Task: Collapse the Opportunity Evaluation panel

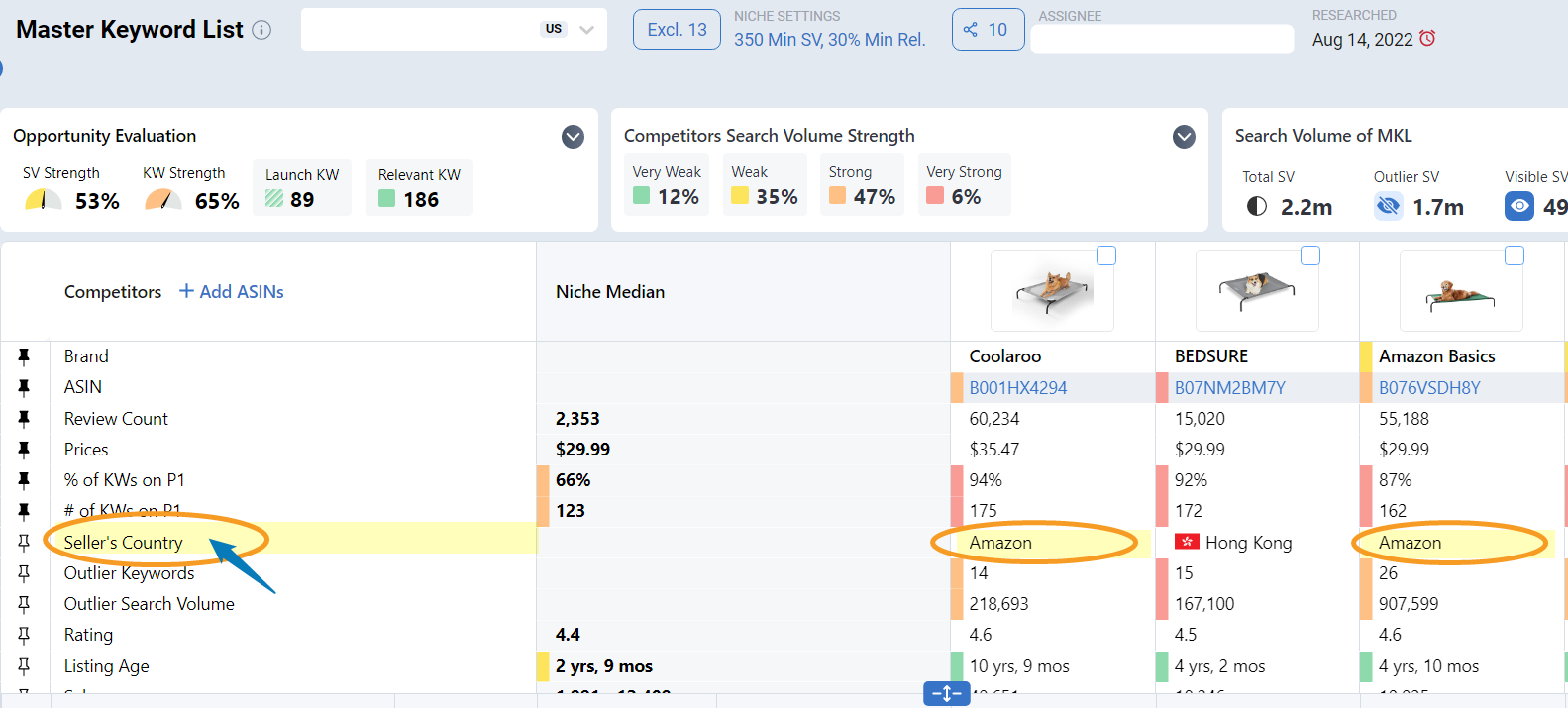Action: pos(573,137)
